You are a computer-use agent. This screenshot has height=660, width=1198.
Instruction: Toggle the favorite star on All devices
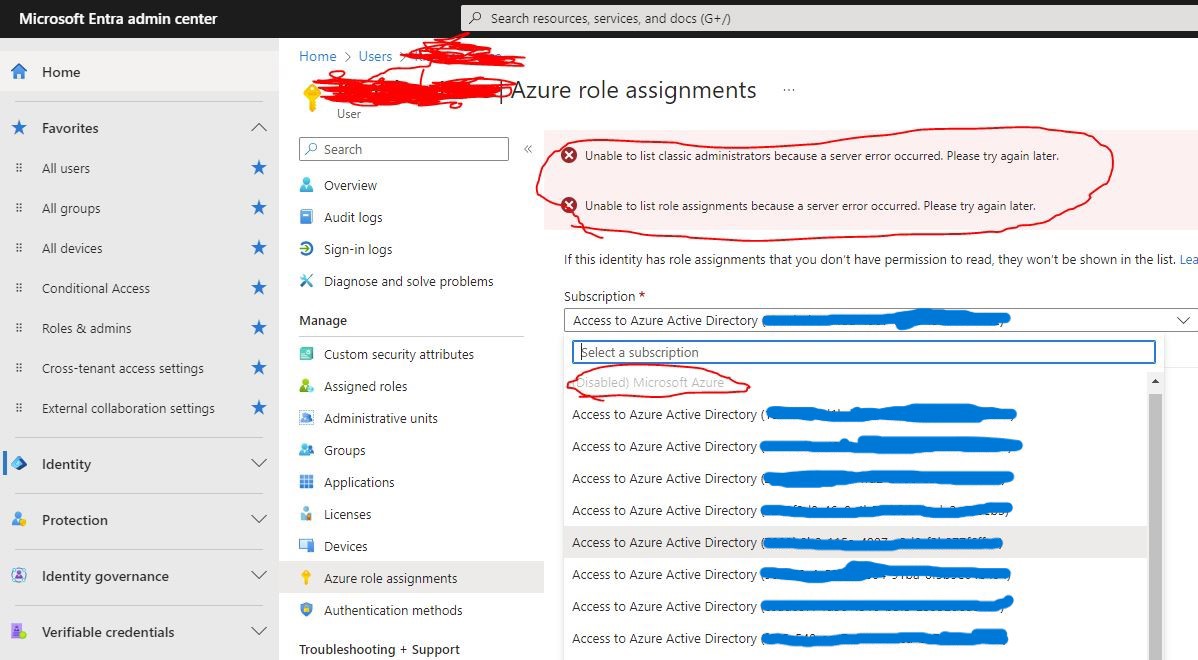tap(258, 248)
